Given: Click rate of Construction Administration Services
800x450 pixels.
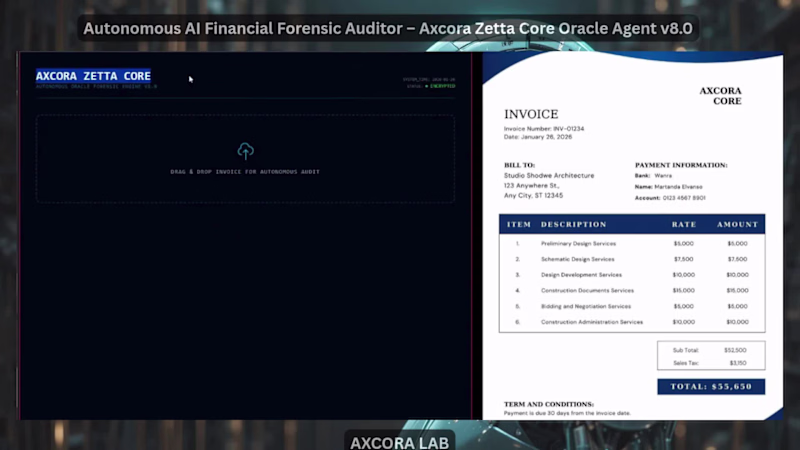Looking at the screenshot, I should pyautogui.click(x=684, y=322).
